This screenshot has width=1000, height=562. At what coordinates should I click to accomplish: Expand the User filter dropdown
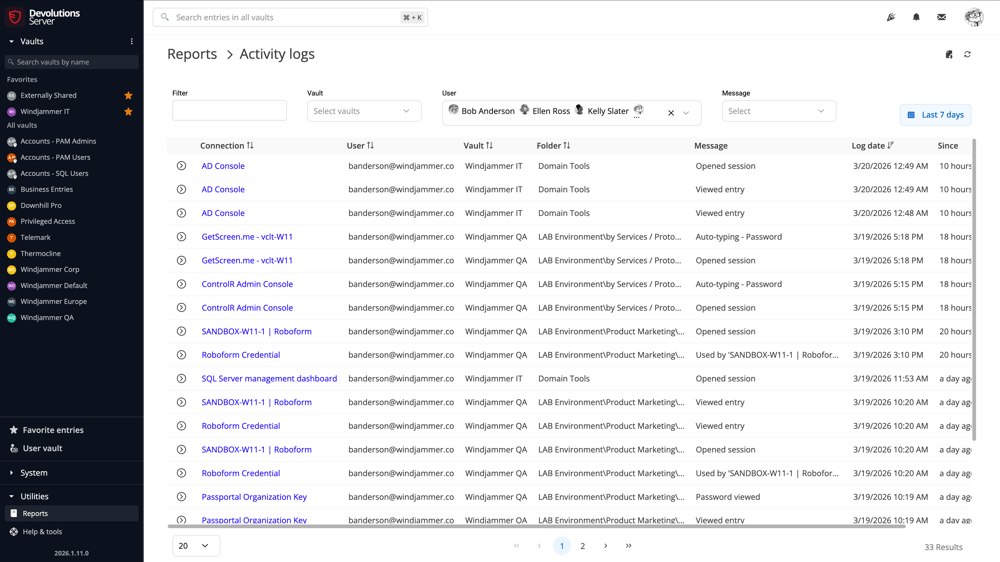click(686, 113)
